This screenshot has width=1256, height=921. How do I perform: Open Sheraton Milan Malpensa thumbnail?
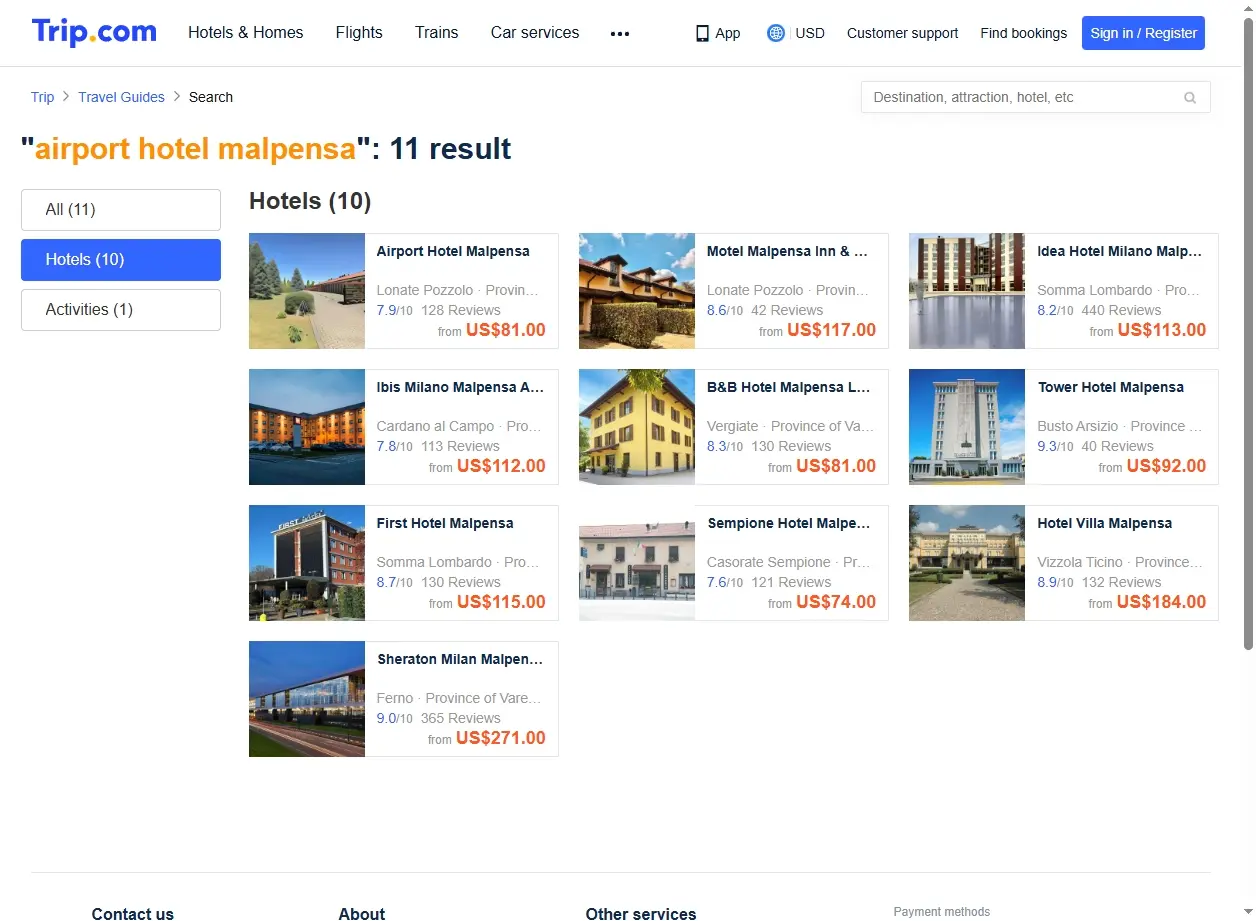click(x=307, y=699)
